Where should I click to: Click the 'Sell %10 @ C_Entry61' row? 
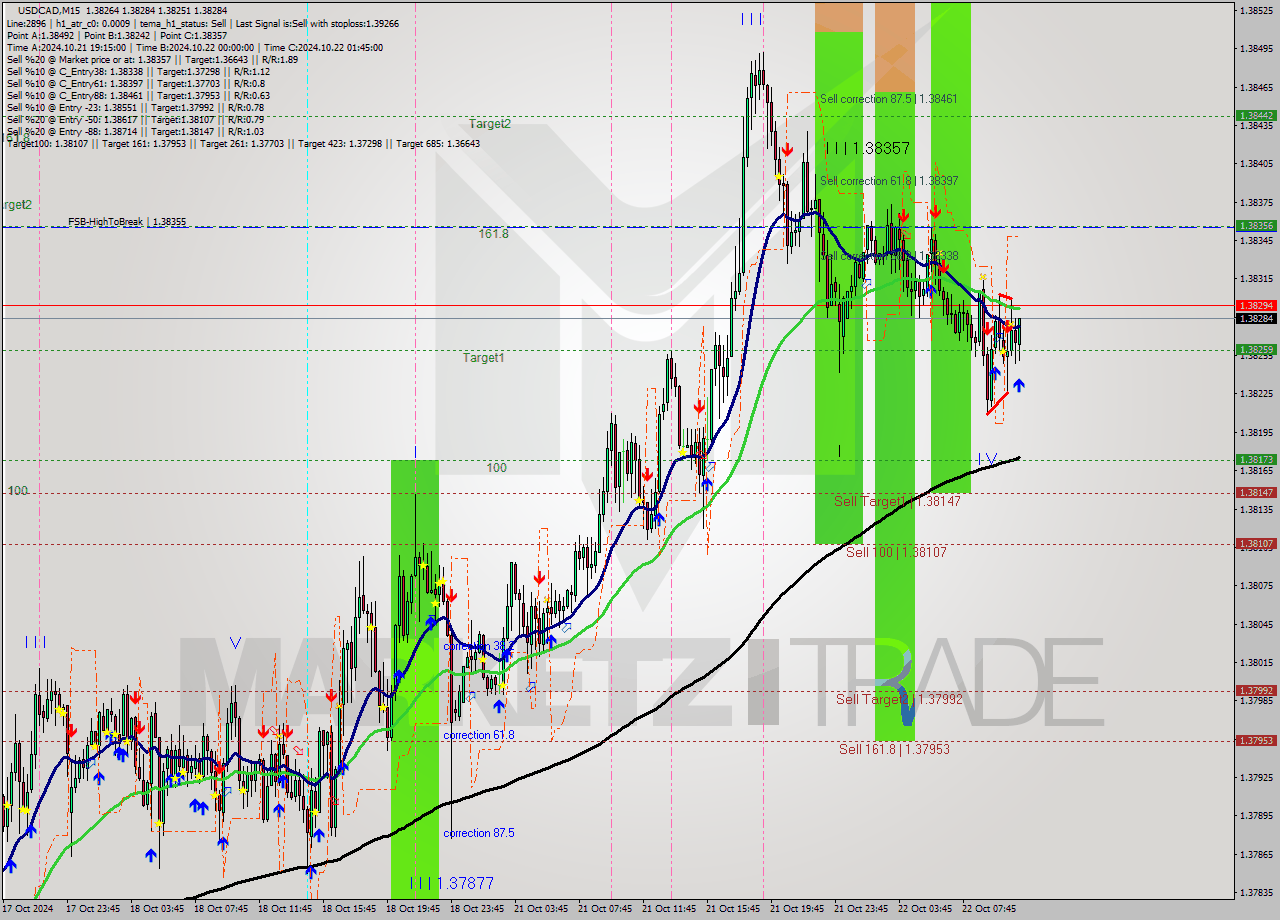[x=135, y=83]
